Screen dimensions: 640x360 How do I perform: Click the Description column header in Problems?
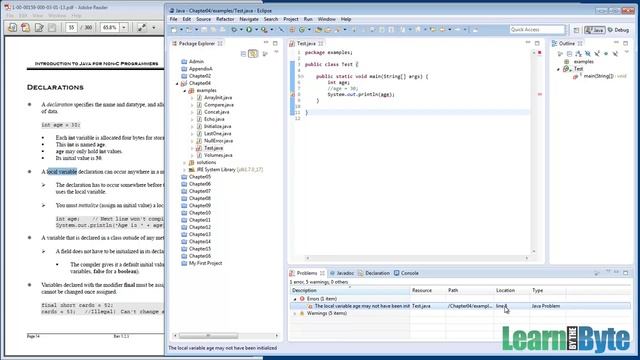point(350,291)
